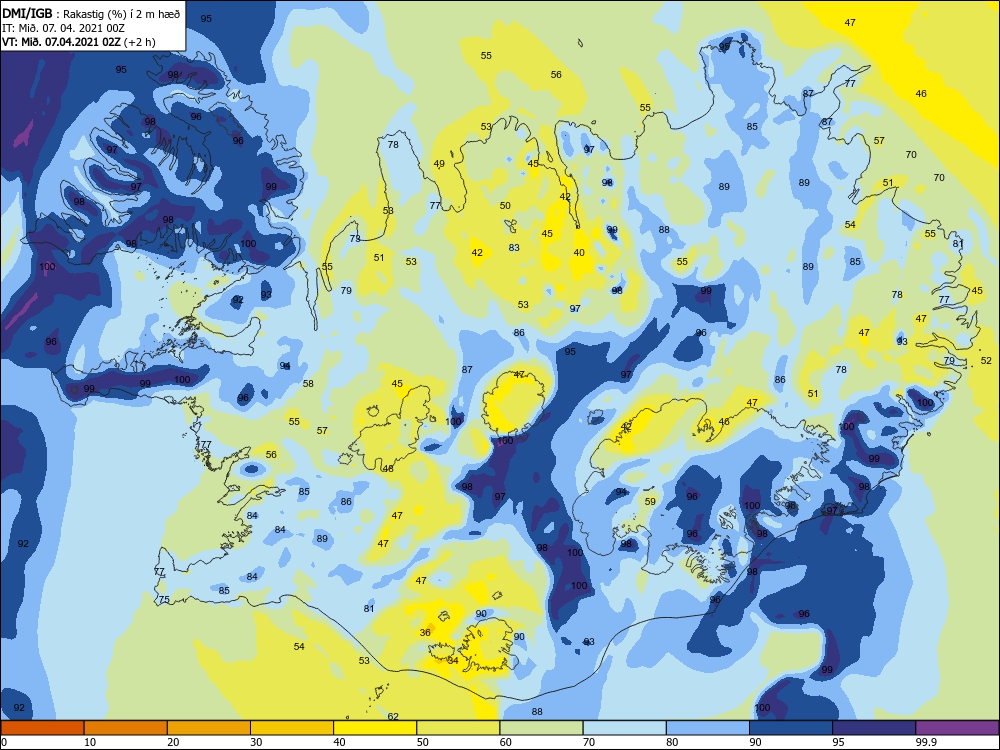Click the 50–60 pale yellow legend swatch
This screenshot has height=750, width=1000.
coord(458,728)
